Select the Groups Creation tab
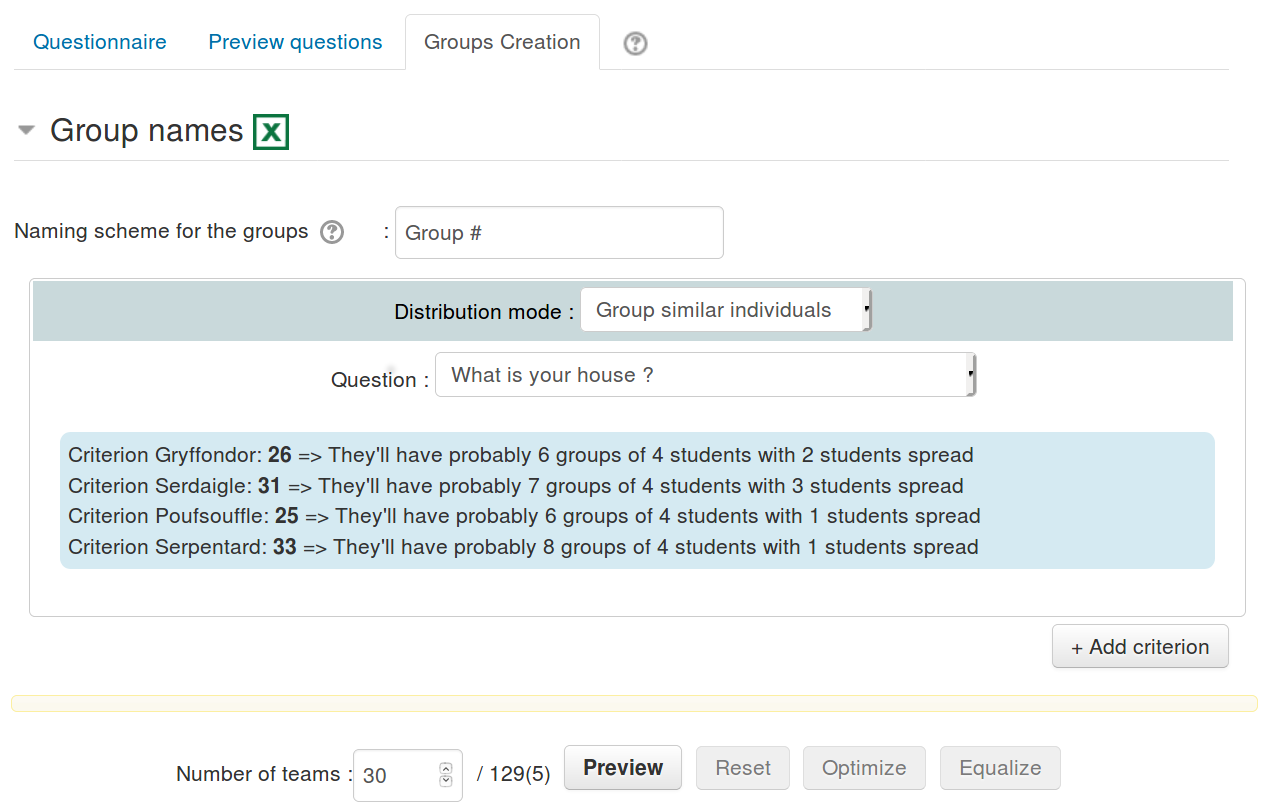Screen dimensions: 1263x812 pyautogui.click(x=502, y=42)
